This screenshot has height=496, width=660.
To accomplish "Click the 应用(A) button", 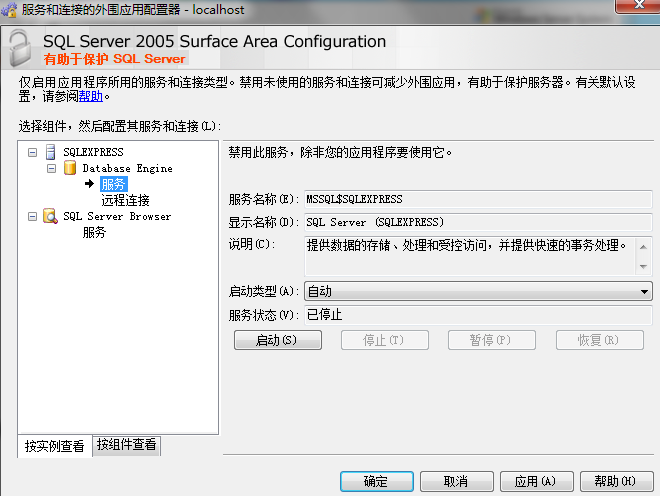I will tap(537, 481).
